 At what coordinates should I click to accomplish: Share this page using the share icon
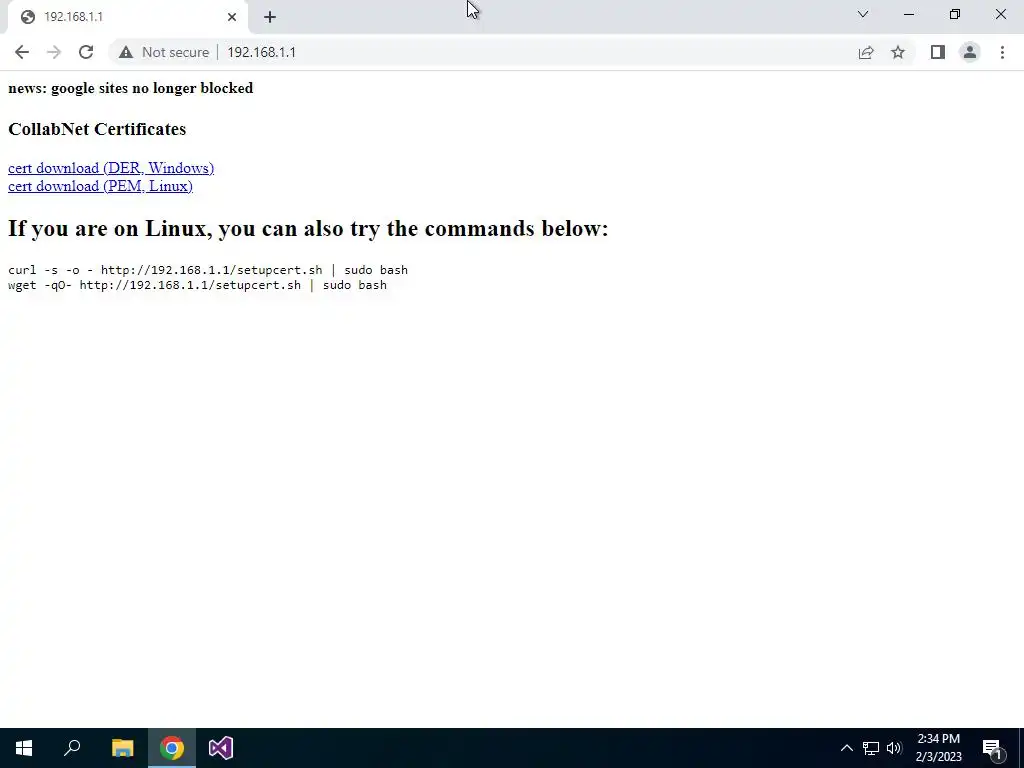866,52
